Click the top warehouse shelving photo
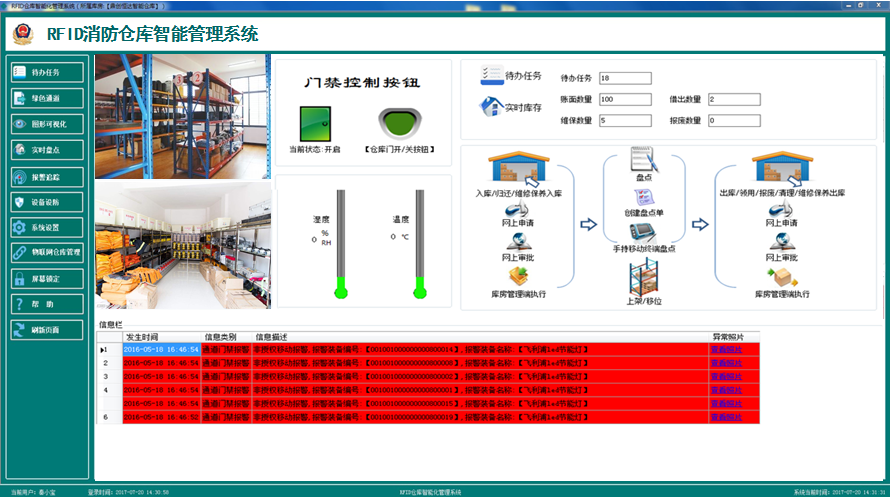The height and width of the screenshot is (498, 891). point(183,115)
